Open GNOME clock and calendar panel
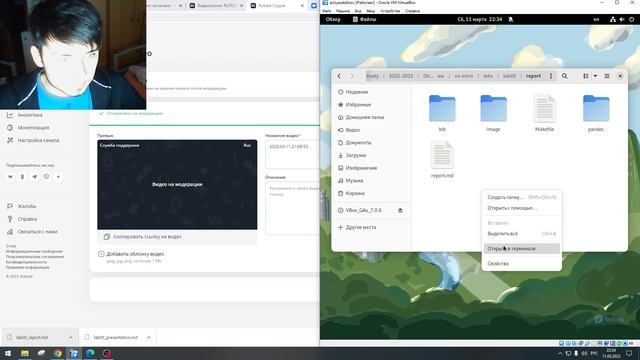640x360 pixels. coord(480,19)
